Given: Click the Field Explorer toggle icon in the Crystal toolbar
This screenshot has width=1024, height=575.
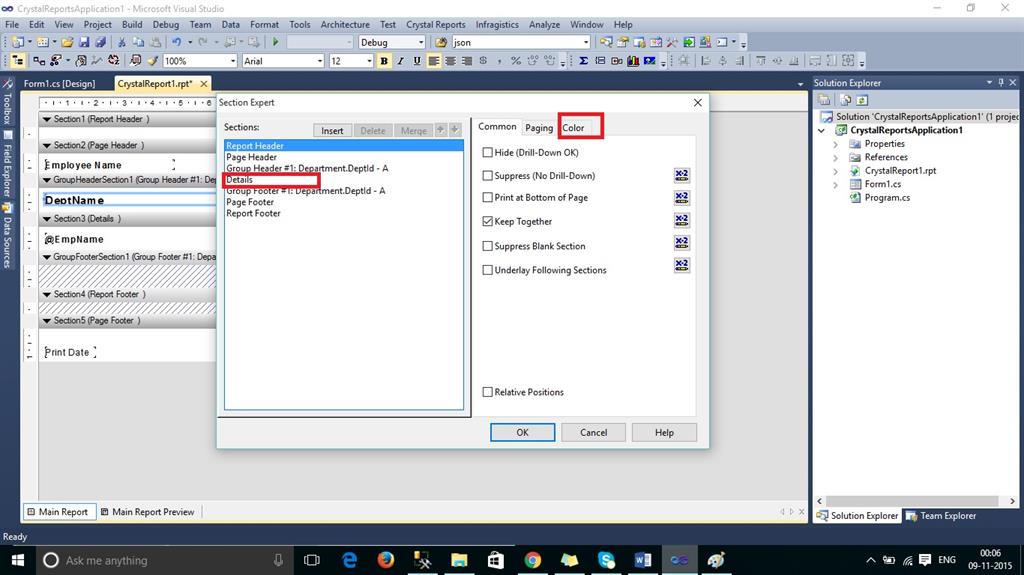Looking at the screenshot, I should (x=18, y=61).
